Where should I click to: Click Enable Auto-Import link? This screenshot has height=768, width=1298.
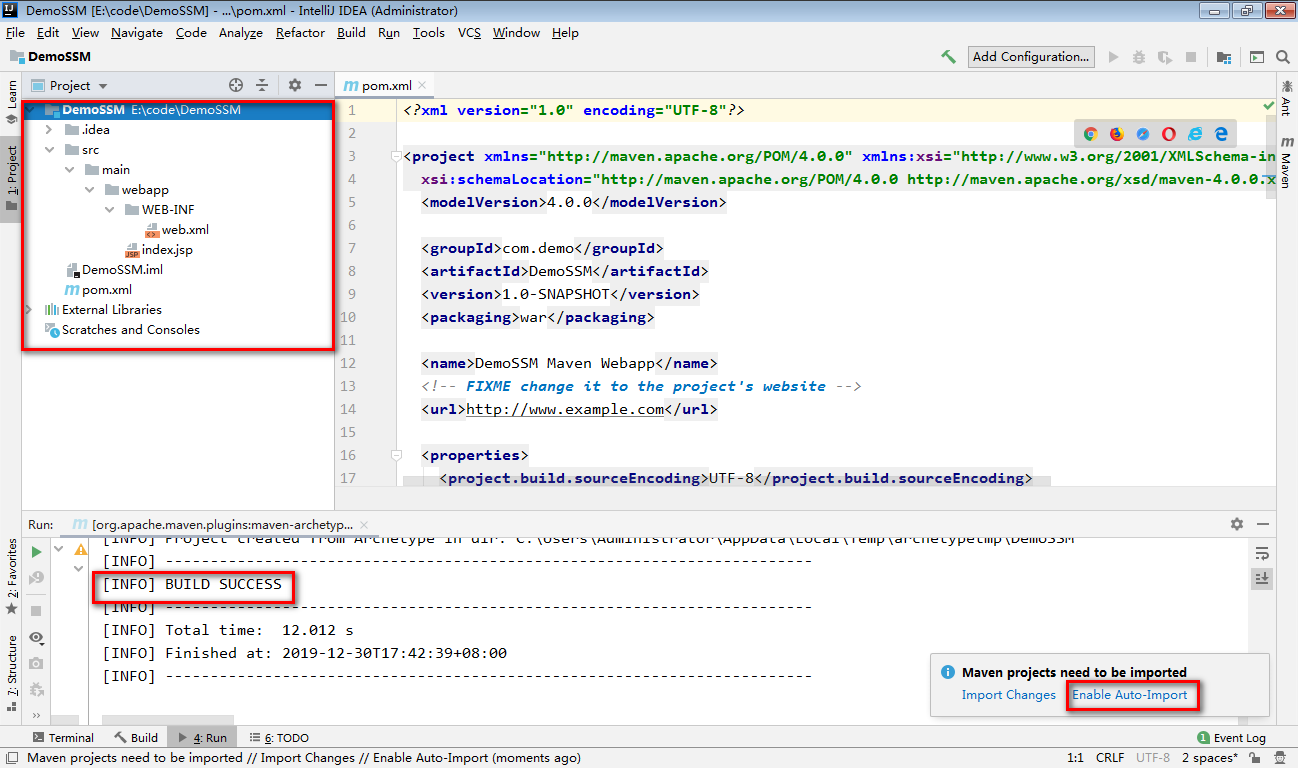click(x=1130, y=695)
